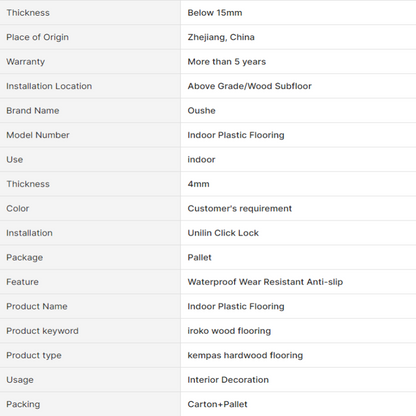Screen dimensions: 416x416
Task: Click the 'Pallet' package value
Action: (199, 257)
